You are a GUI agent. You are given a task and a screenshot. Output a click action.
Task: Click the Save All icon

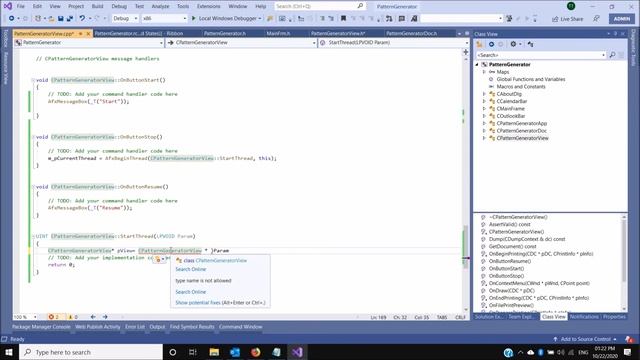tap(70, 19)
